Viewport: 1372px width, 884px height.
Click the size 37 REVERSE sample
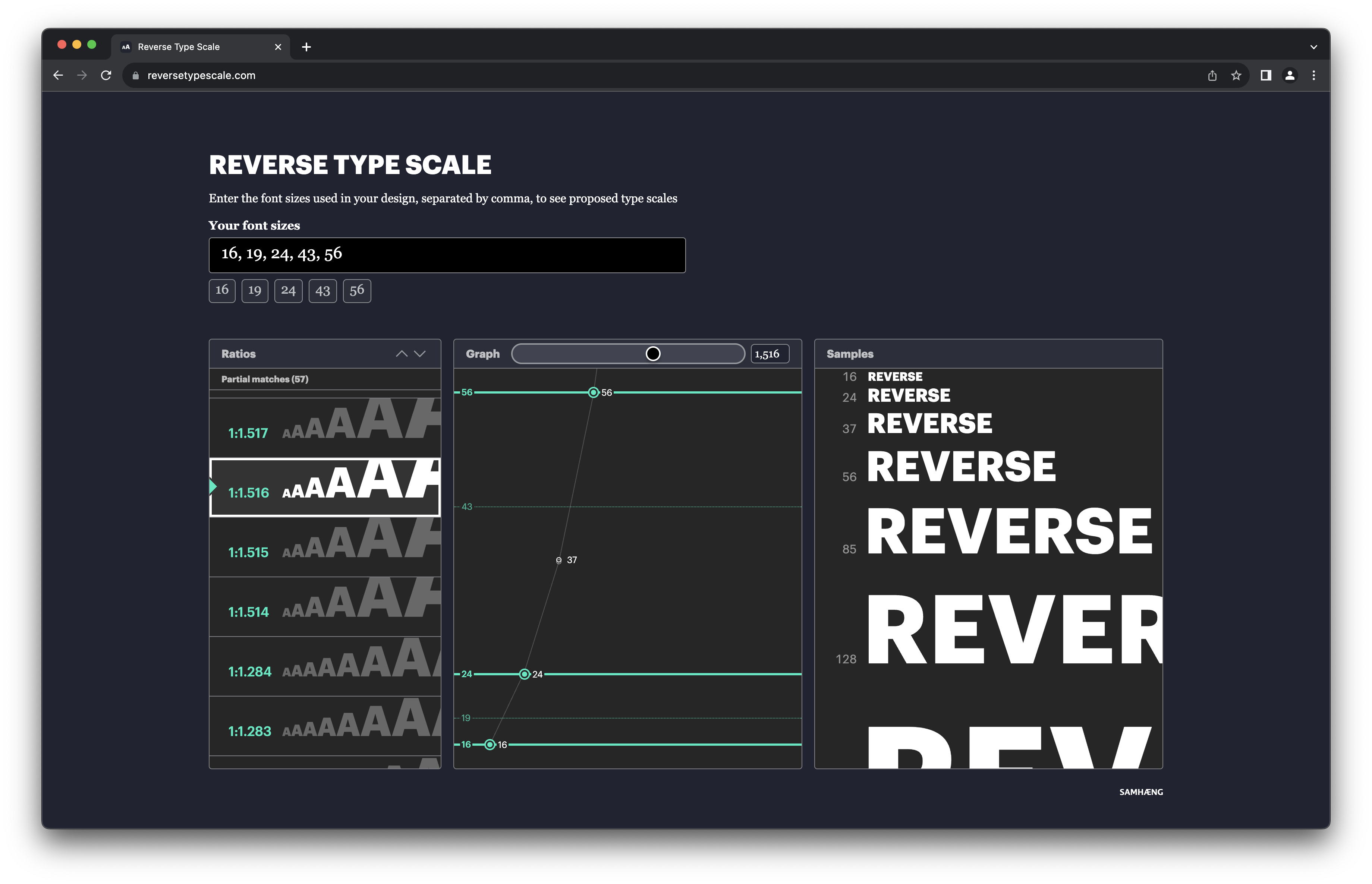coord(929,424)
